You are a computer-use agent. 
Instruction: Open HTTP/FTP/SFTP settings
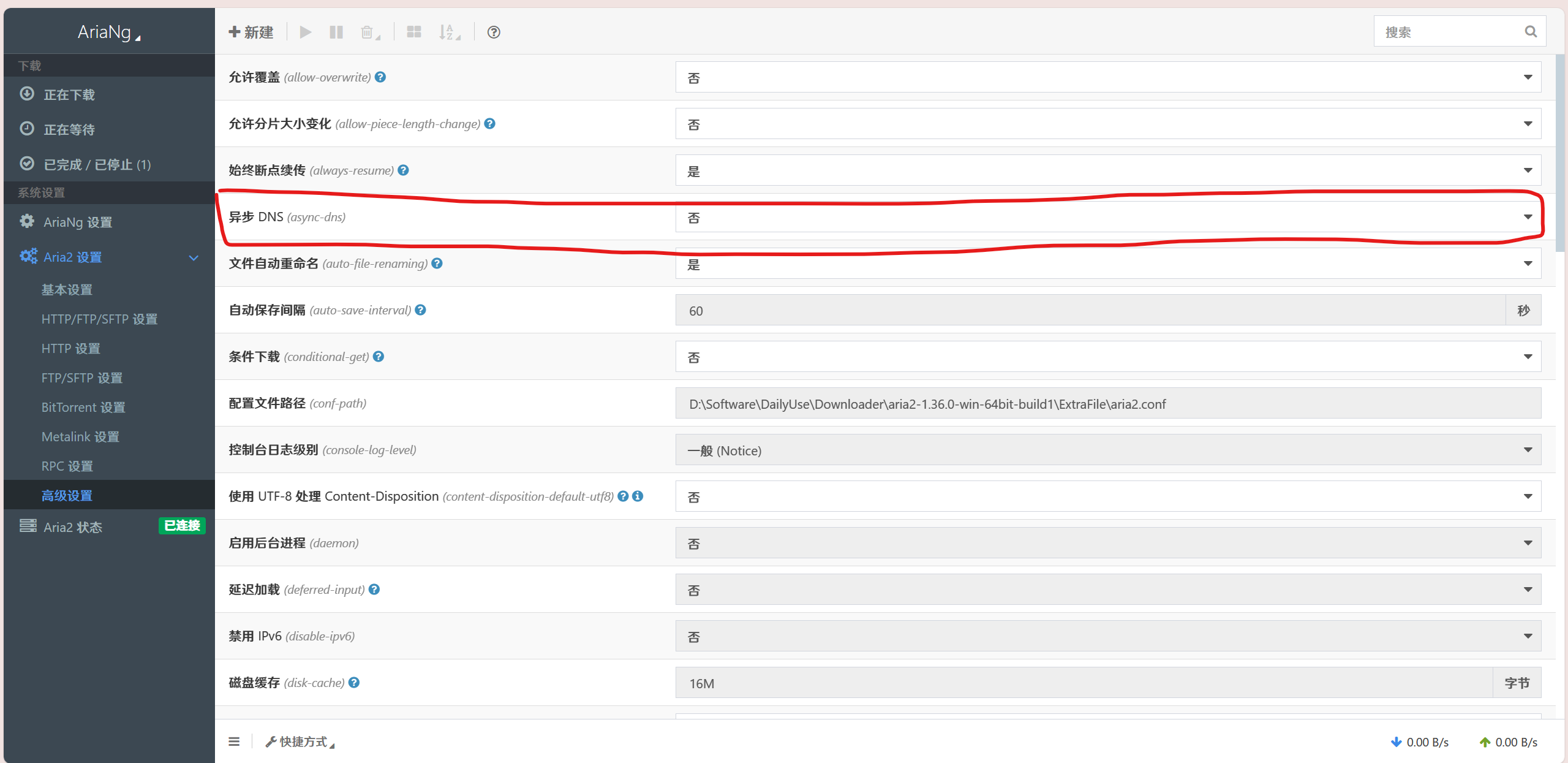[99, 319]
